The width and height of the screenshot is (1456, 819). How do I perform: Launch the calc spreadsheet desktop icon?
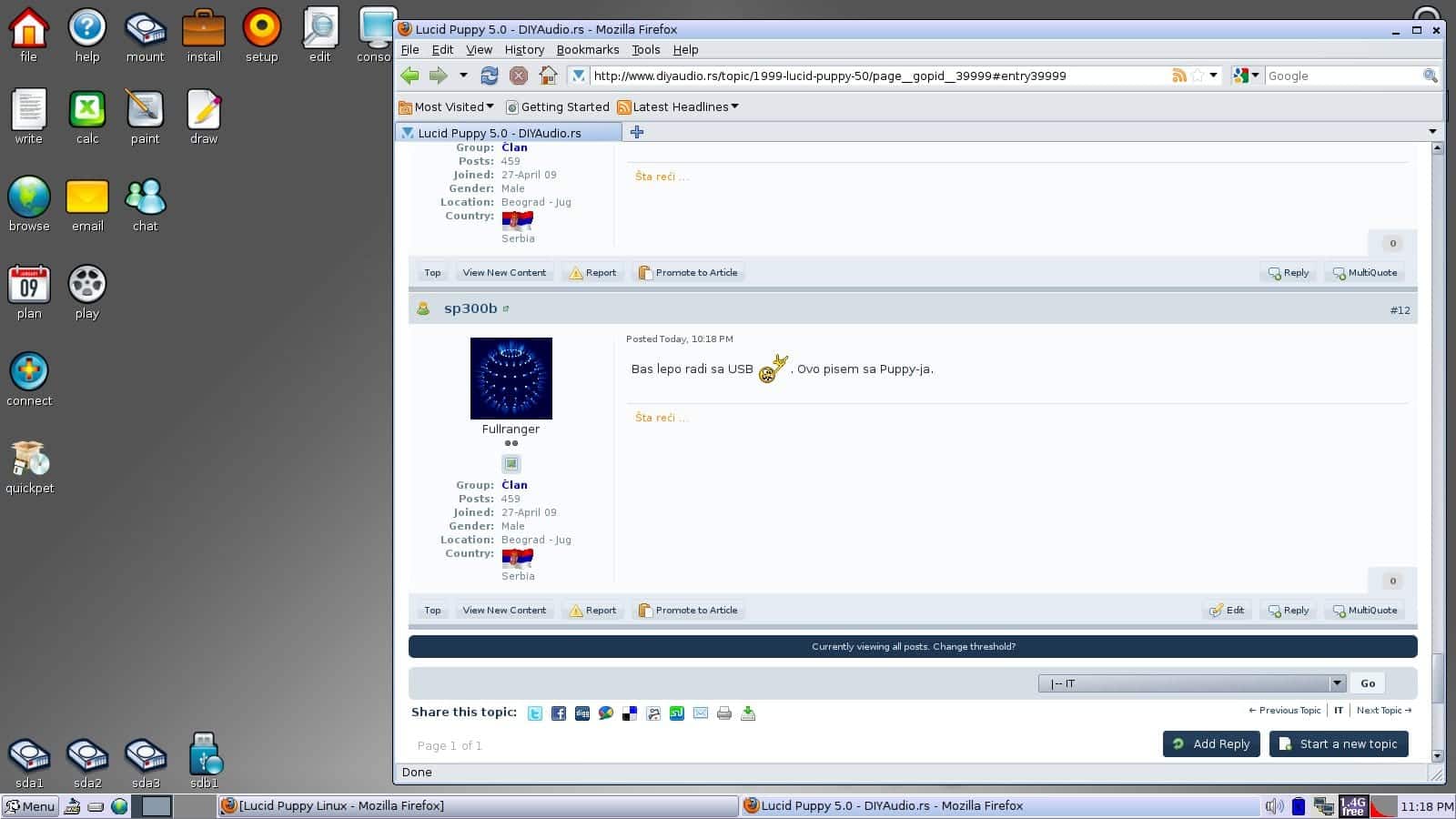pyautogui.click(x=87, y=118)
